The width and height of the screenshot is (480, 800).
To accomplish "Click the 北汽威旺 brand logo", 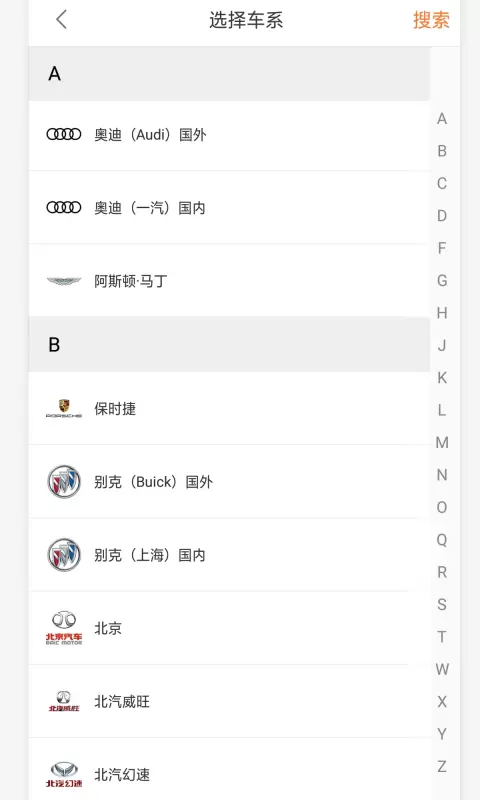I will (x=64, y=701).
